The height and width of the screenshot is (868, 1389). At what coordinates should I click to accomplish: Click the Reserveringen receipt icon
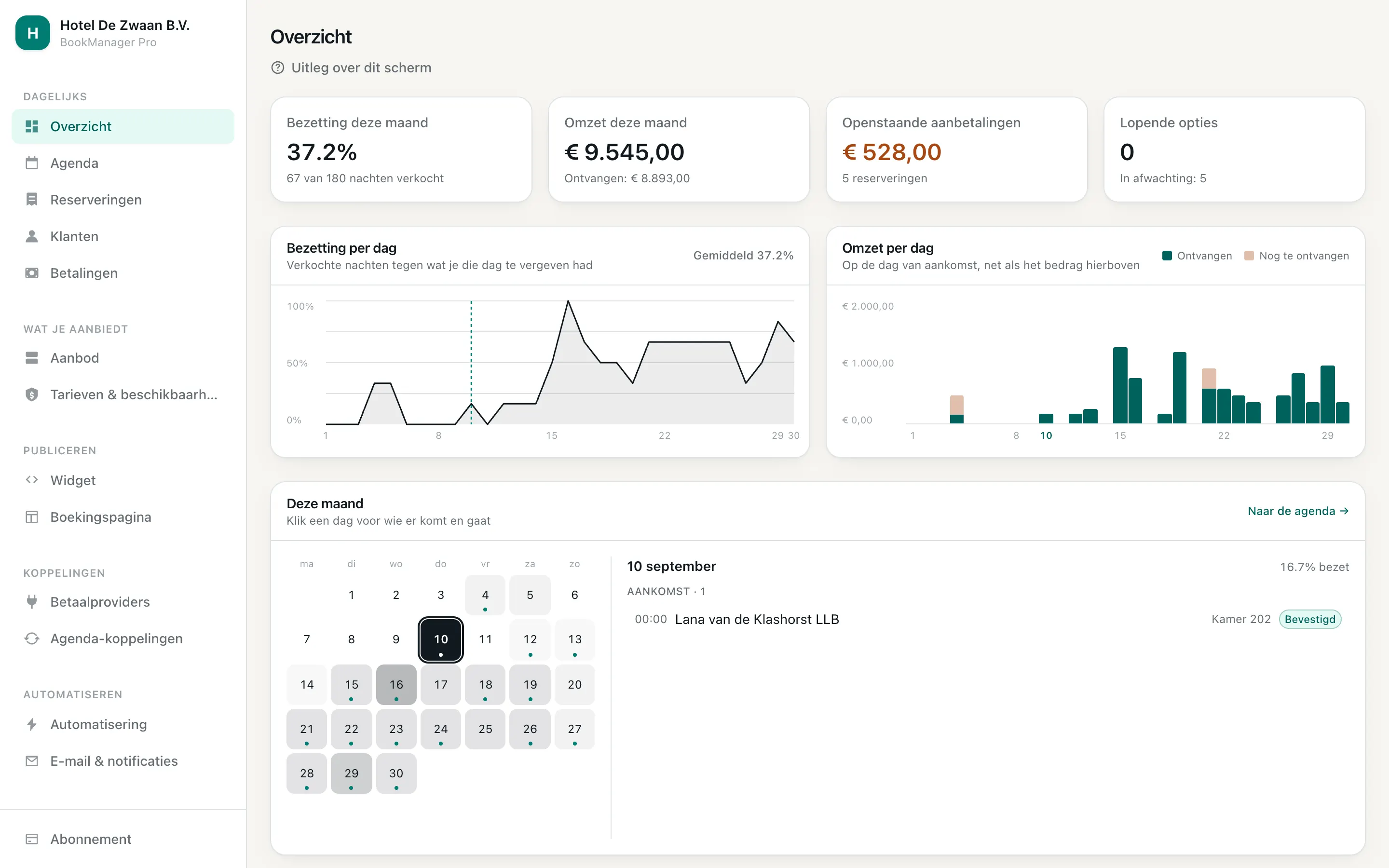pos(32,200)
